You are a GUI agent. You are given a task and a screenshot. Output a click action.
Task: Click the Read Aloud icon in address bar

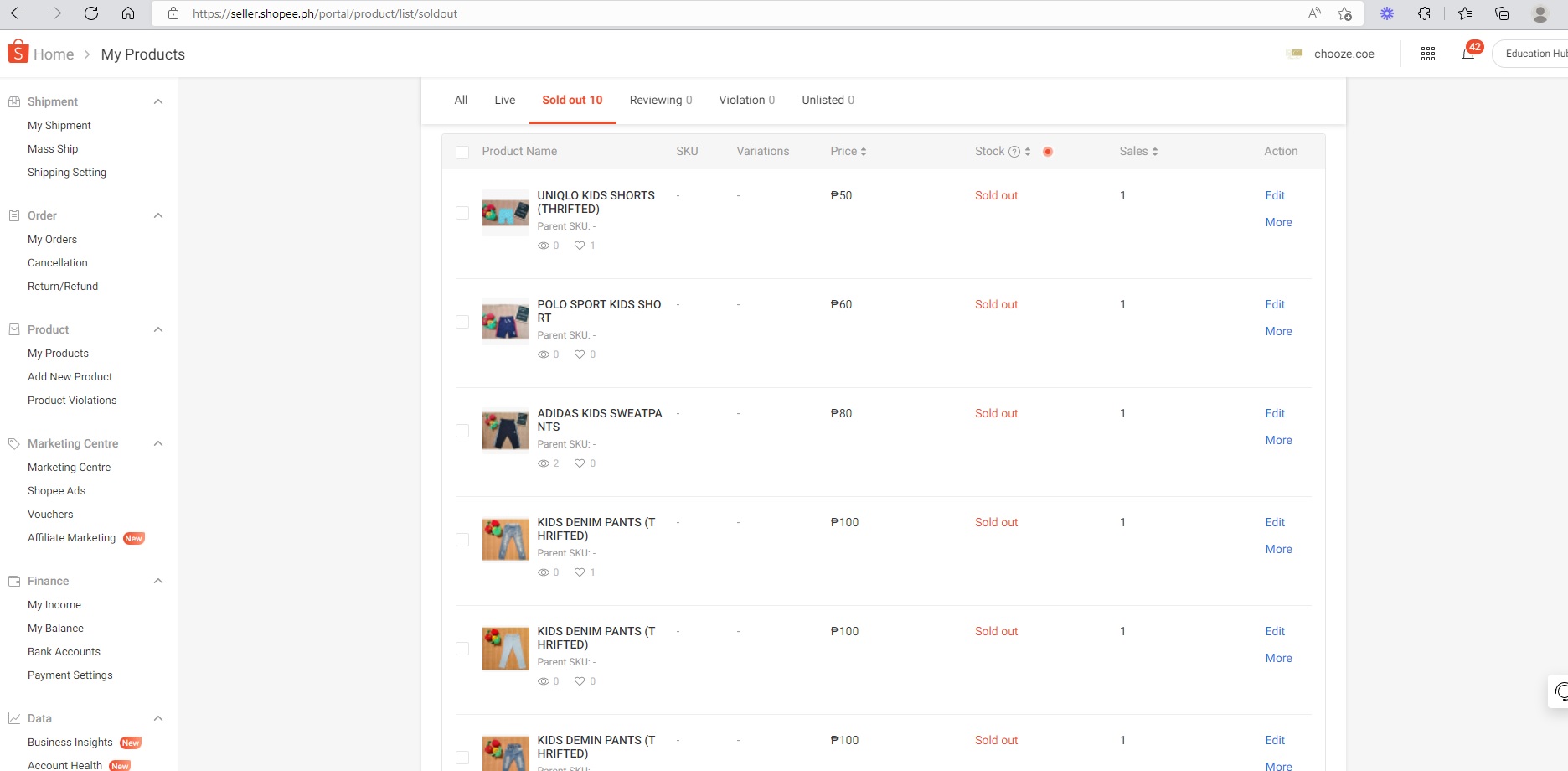1314,13
